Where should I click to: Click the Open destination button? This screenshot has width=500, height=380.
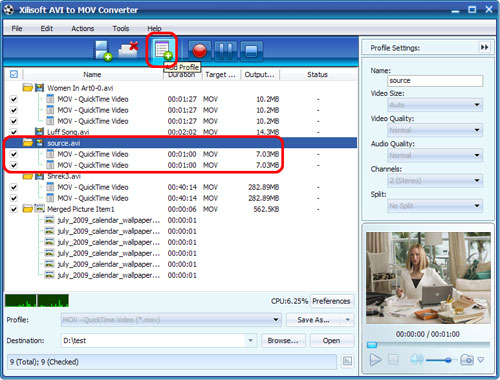(x=331, y=340)
